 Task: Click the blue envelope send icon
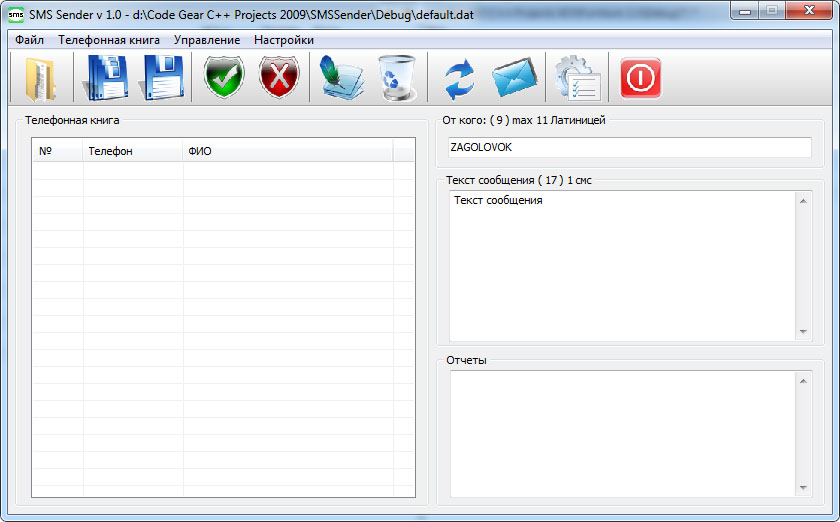coord(514,78)
